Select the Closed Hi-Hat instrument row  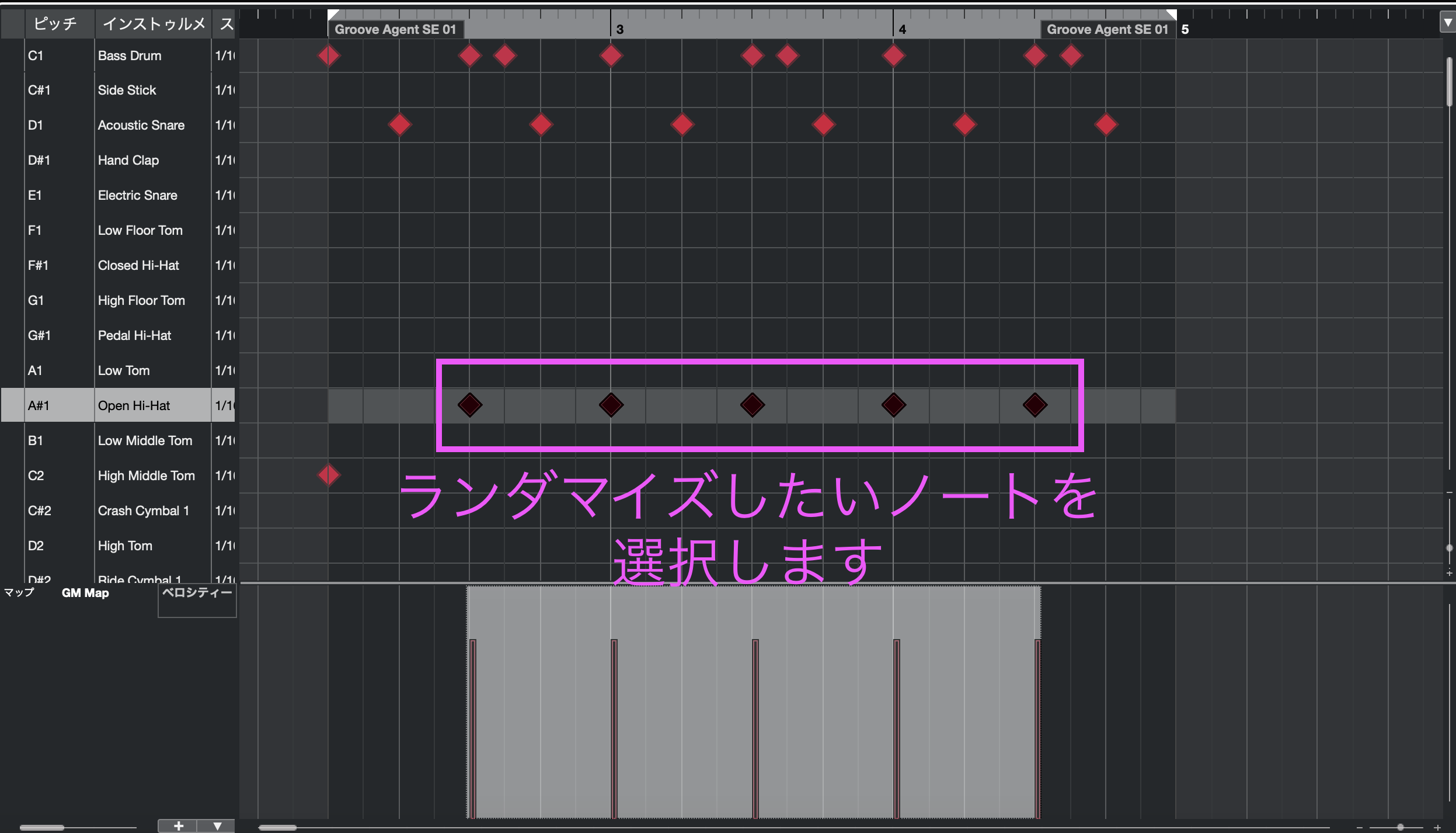tap(138, 265)
